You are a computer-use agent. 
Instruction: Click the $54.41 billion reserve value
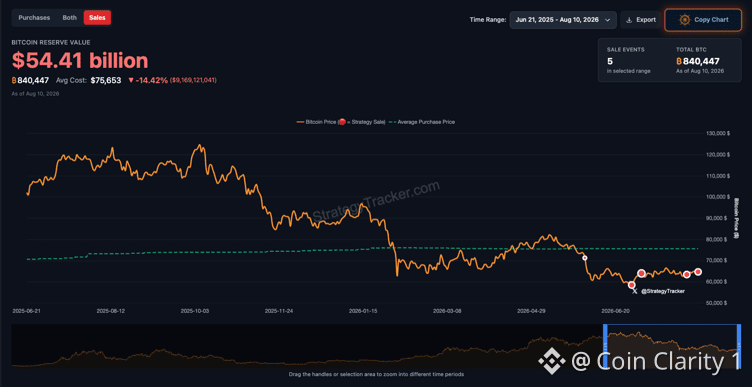80,61
